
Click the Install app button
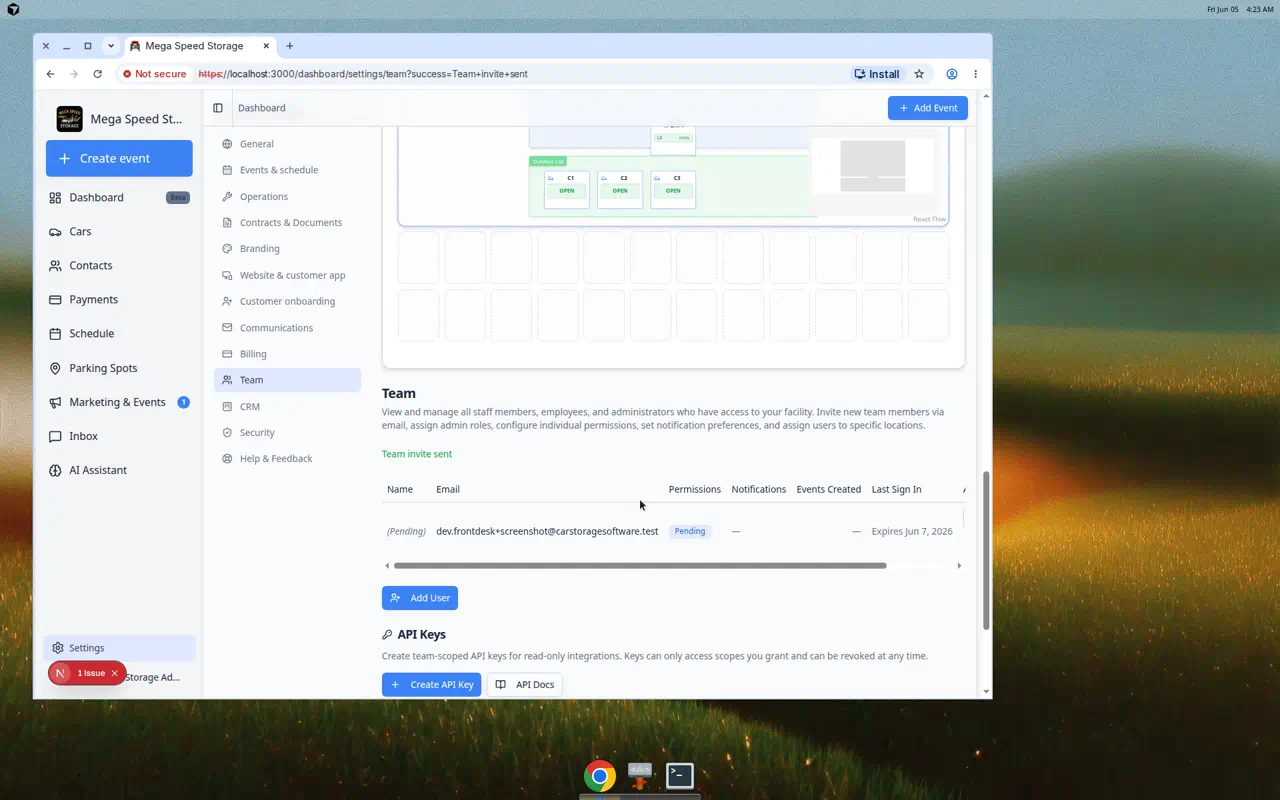(x=877, y=74)
